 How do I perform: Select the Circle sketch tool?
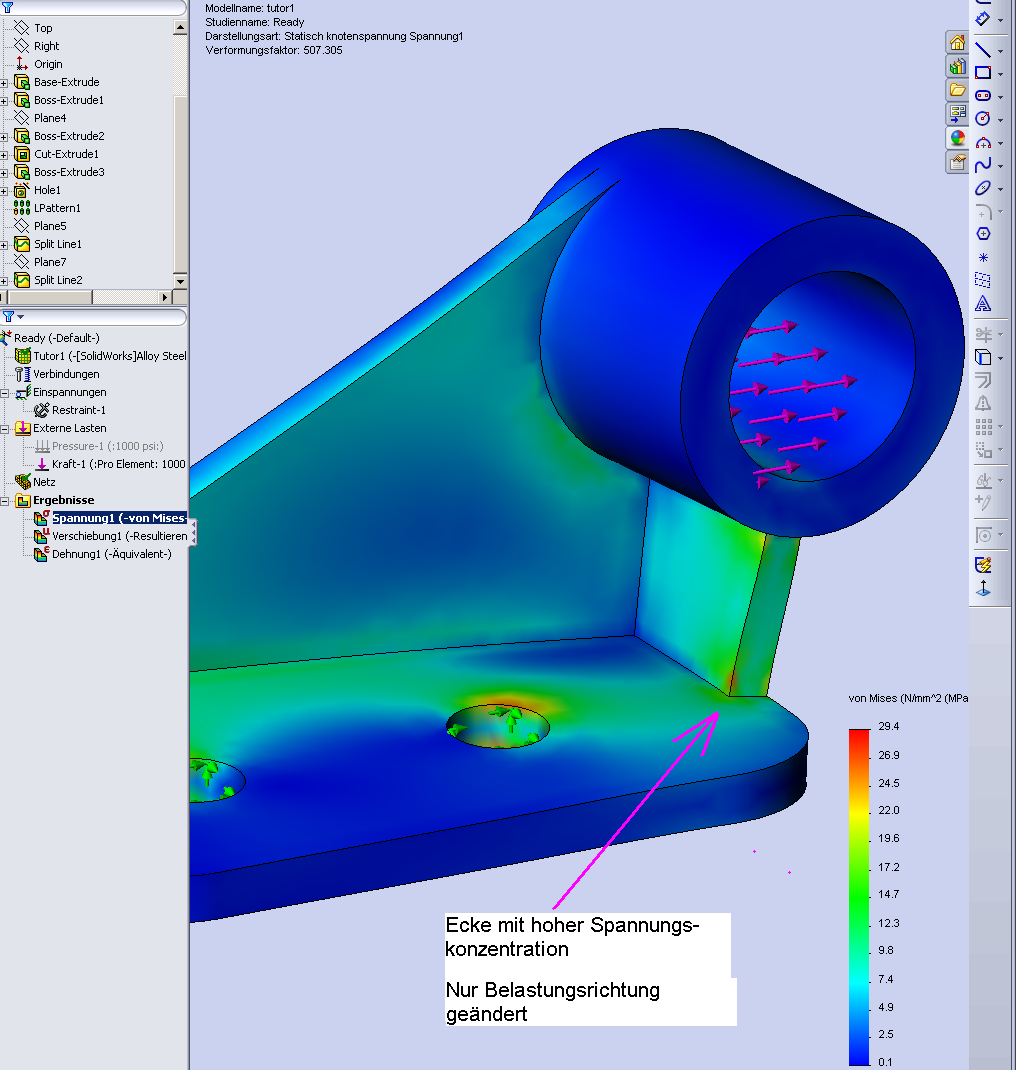pyautogui.click(x=983, y=119)
